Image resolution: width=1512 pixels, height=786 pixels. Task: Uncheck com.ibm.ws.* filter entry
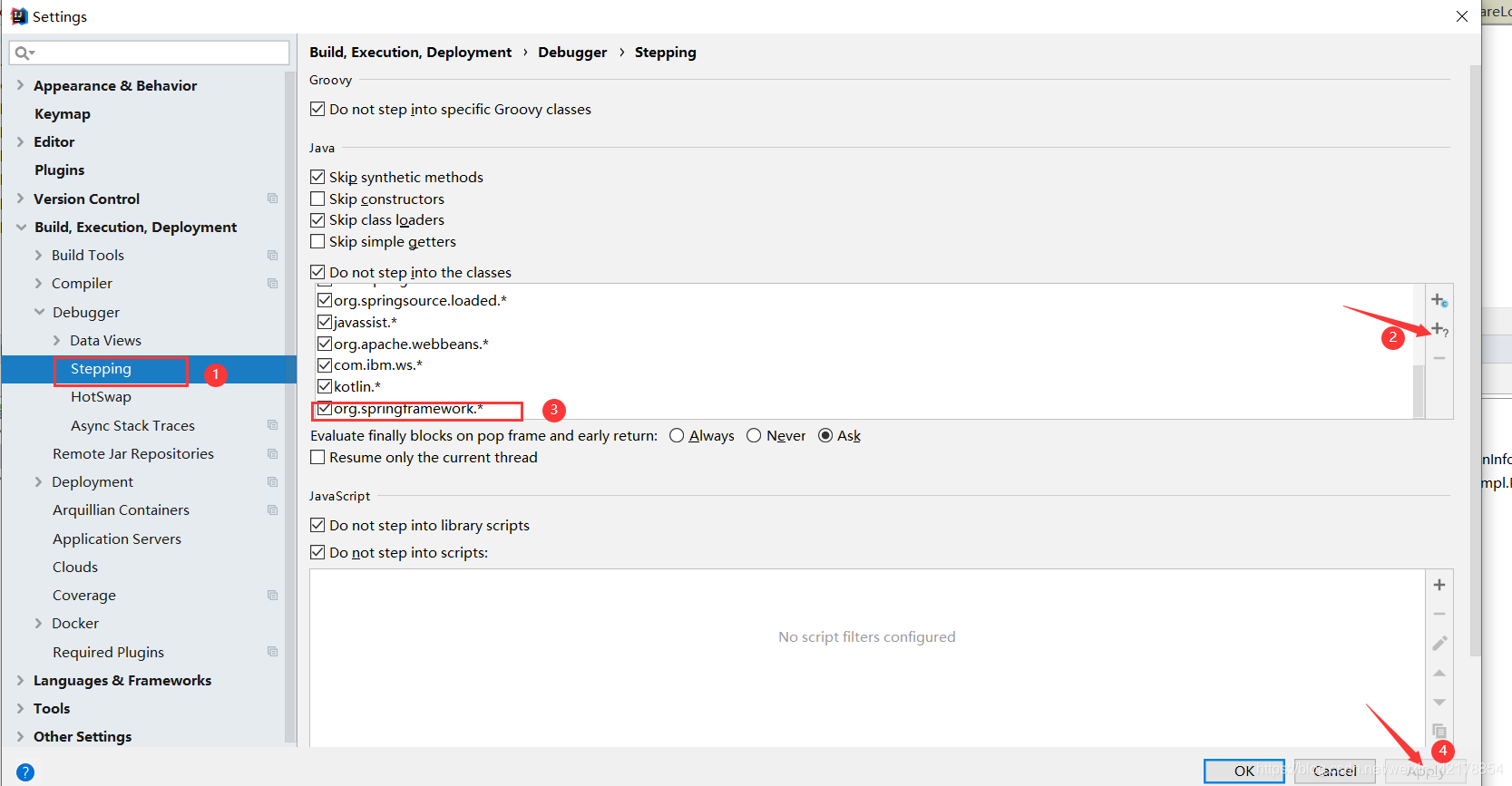point(325,364)
